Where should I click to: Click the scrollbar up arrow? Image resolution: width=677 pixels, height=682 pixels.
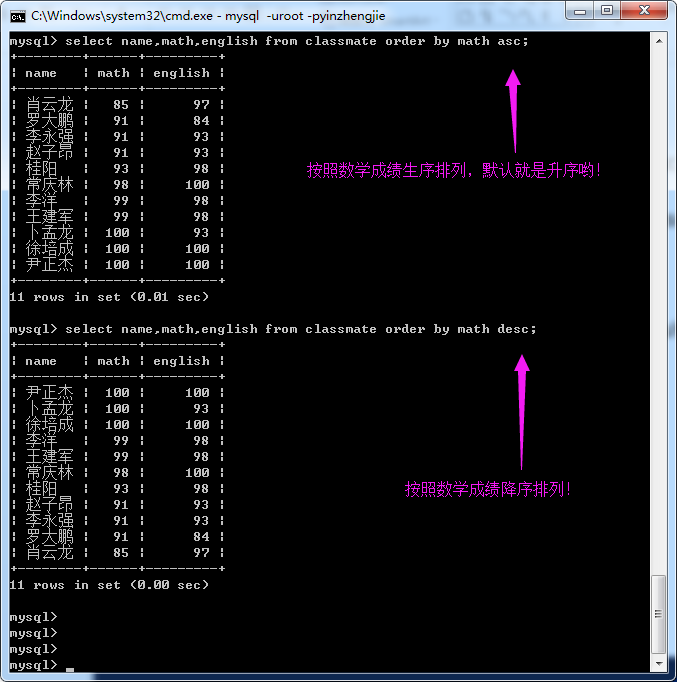pyautogui.click(x=659, y=41)
